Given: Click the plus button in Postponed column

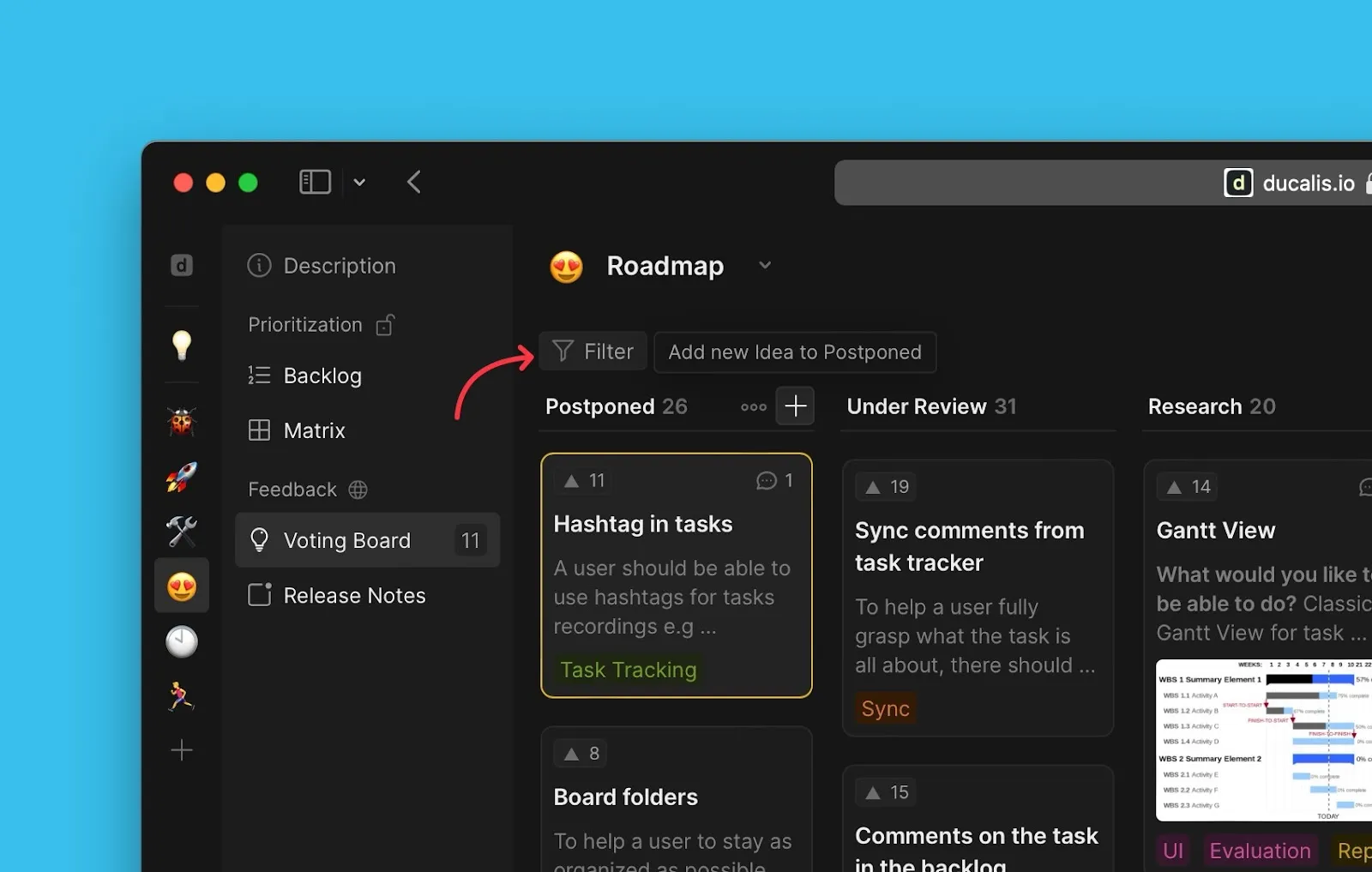Looking at the screenshot, I should point(795,406).
